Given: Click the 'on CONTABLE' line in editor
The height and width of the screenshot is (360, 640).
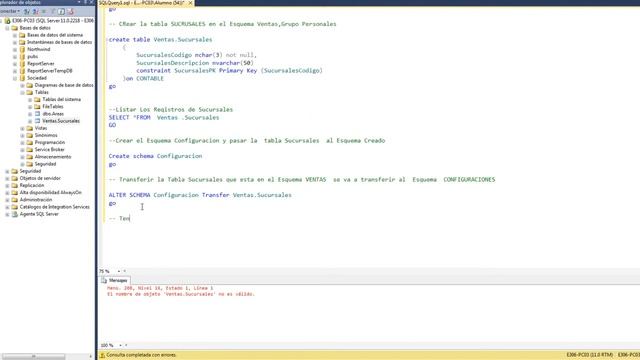Looking at the screenshot, I should coord(143,78).
